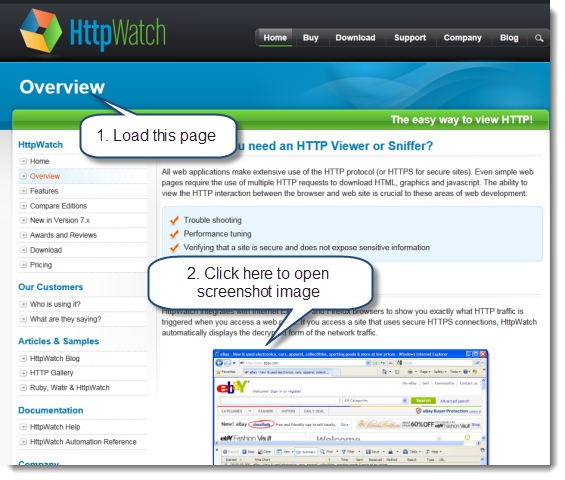Image resolution: width=565 pixels, height=480 pixels.
Task: Click the arrow bullet beside HttpWatch Help
Action: tap(23, 427)
